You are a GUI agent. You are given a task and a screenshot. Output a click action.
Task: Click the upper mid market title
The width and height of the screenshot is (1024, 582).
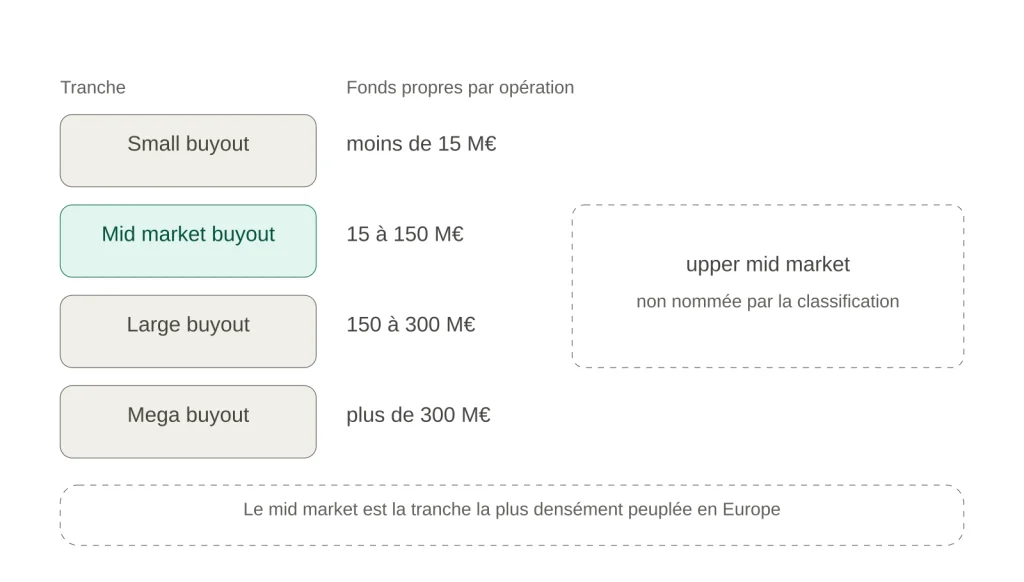[x=767, y=265]
